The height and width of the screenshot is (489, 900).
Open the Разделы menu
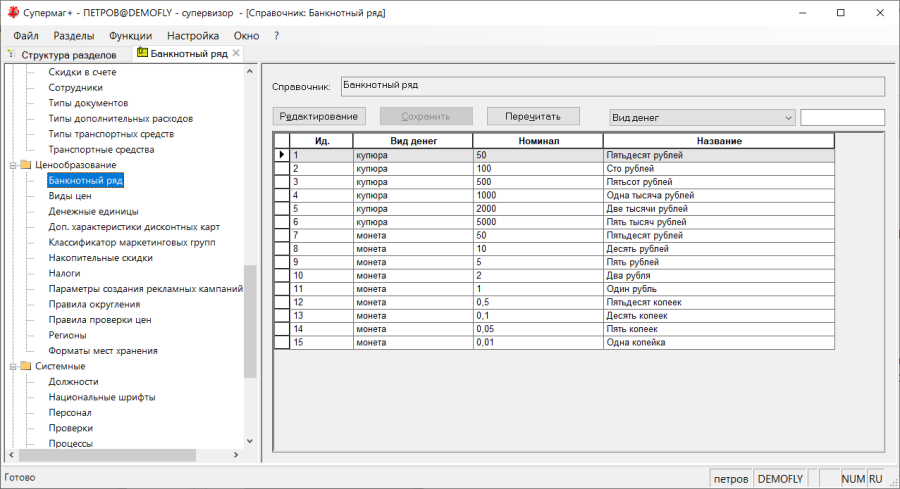[74, 35]
